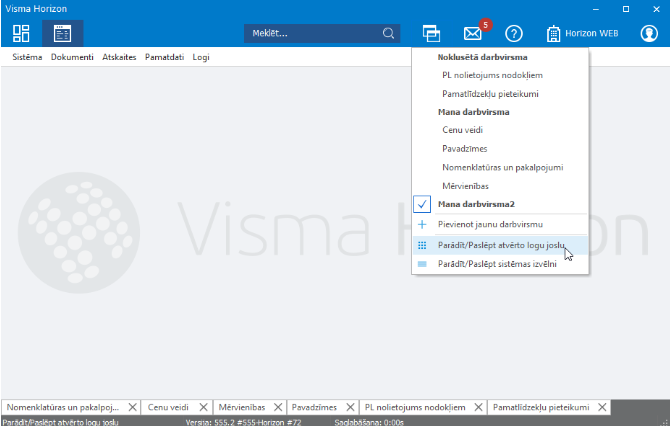Open the Pamatdati menu
Viewport: 670px width, 426px height.
165,57
